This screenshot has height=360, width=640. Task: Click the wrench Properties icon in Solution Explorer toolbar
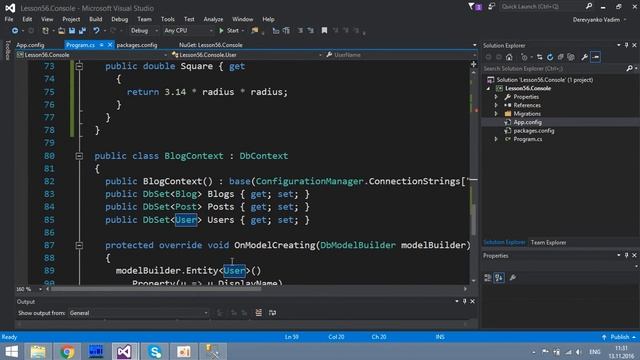[584, 57]
